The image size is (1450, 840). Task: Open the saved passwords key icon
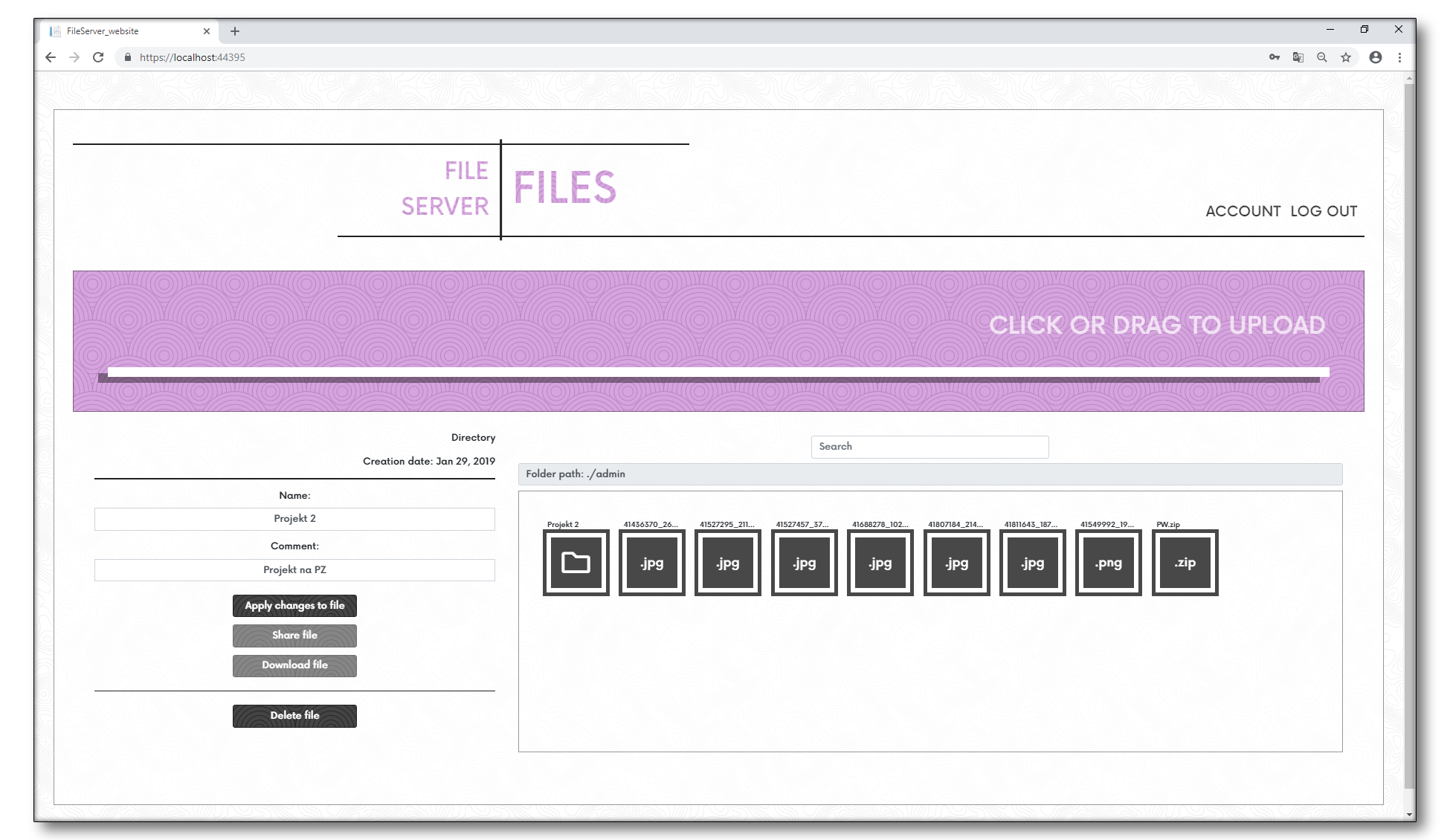1275,57
